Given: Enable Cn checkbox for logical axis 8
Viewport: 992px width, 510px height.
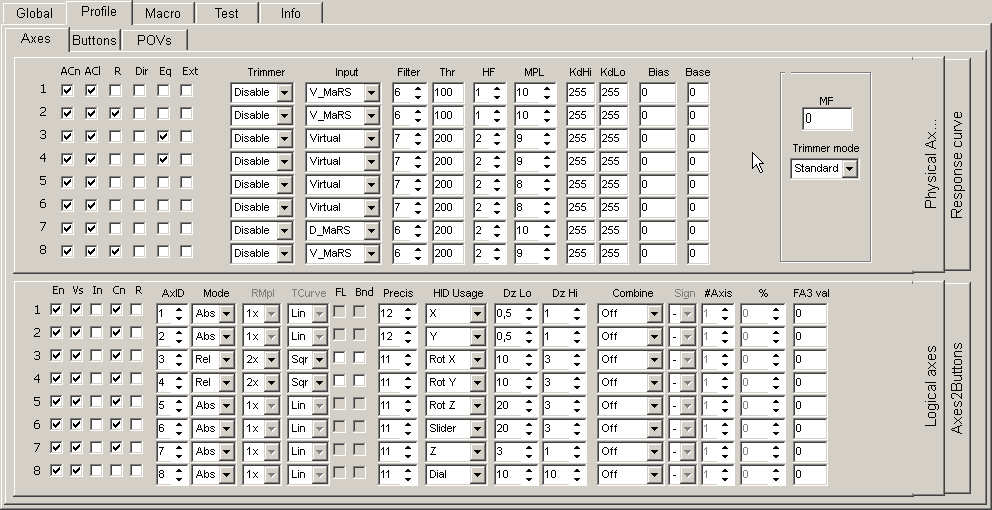Looking at the screenshot, I should click(x=116, y=470).
